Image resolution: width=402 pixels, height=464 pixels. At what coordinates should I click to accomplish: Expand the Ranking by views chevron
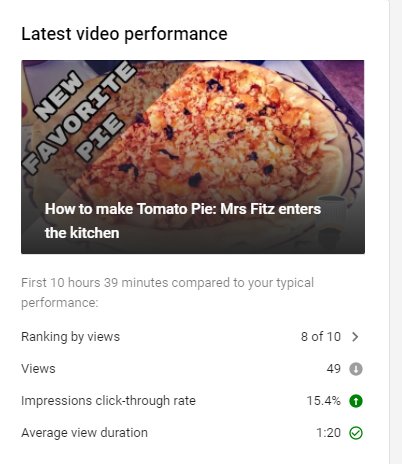pos(355,337)
